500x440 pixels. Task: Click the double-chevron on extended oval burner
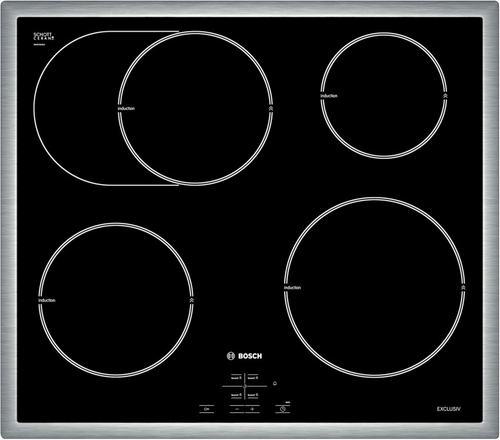tap(271, 109)
